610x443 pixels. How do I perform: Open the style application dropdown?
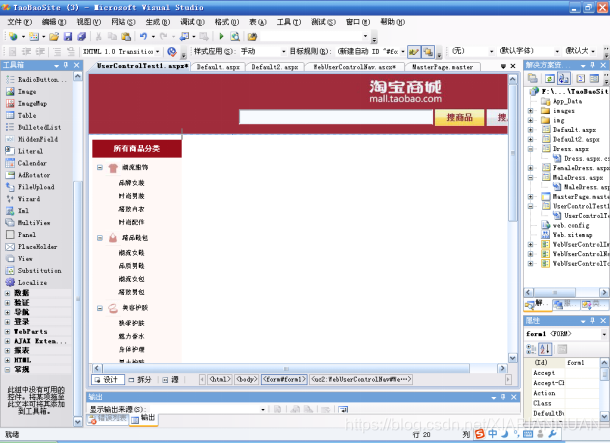[284, 51]
